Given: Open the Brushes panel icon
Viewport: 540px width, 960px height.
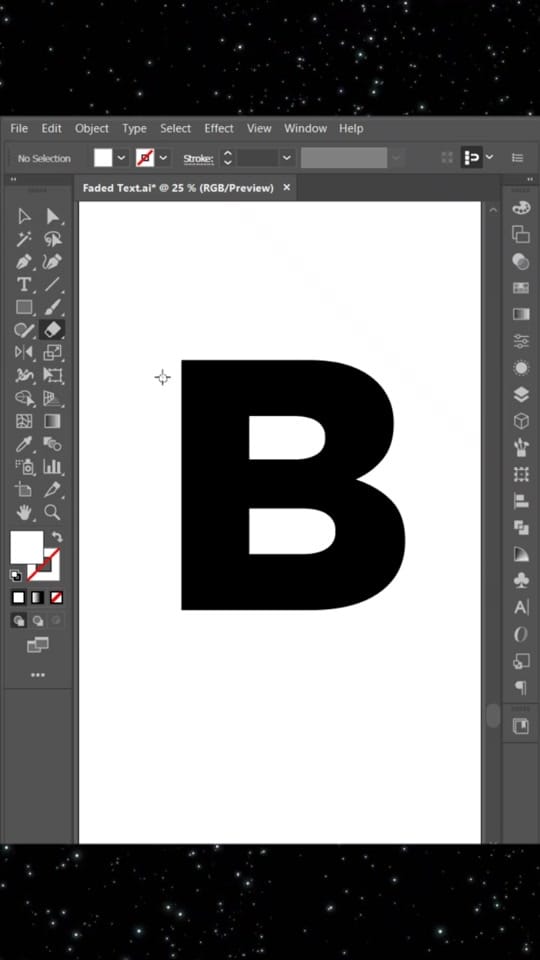Looking at the screenshot, I should 521,448.
